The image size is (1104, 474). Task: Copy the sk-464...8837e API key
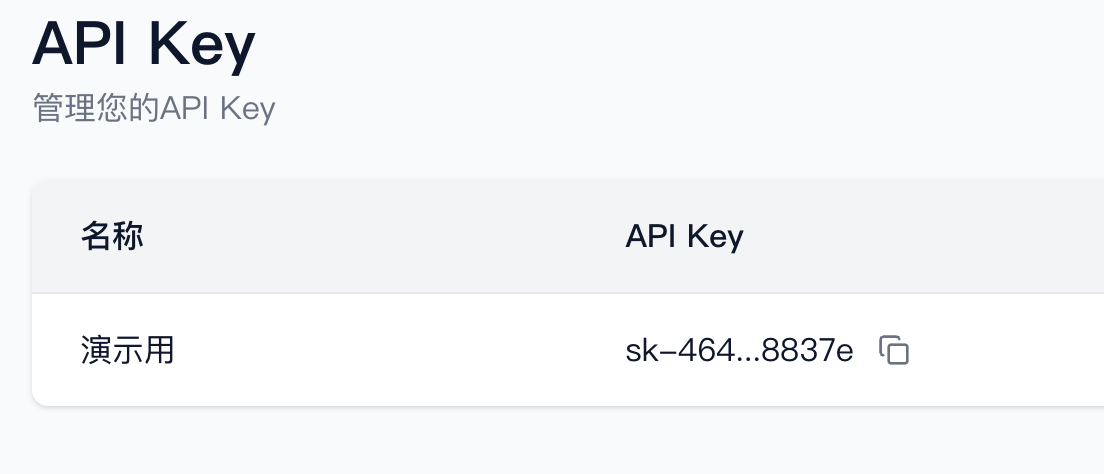click(894, 351)
